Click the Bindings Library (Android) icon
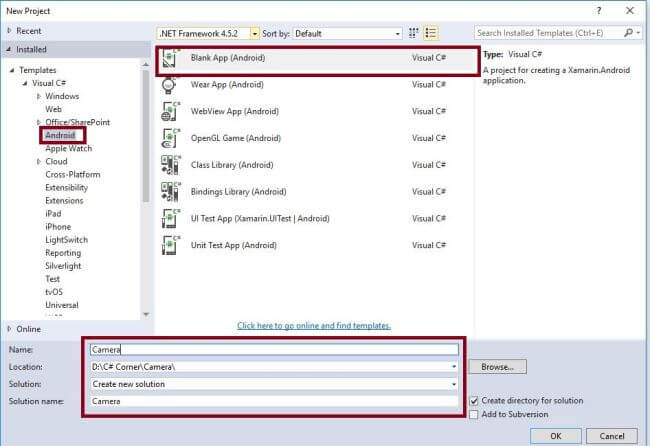Image resolution: width=650 pixels, height=446 pixels. pos(170,192)
